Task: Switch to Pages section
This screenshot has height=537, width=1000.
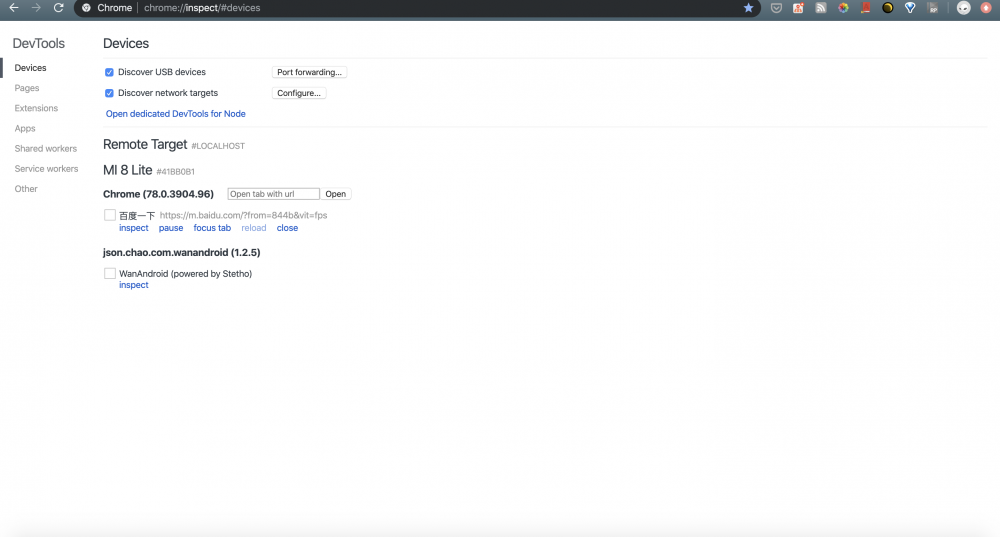Action: [27, 88]
